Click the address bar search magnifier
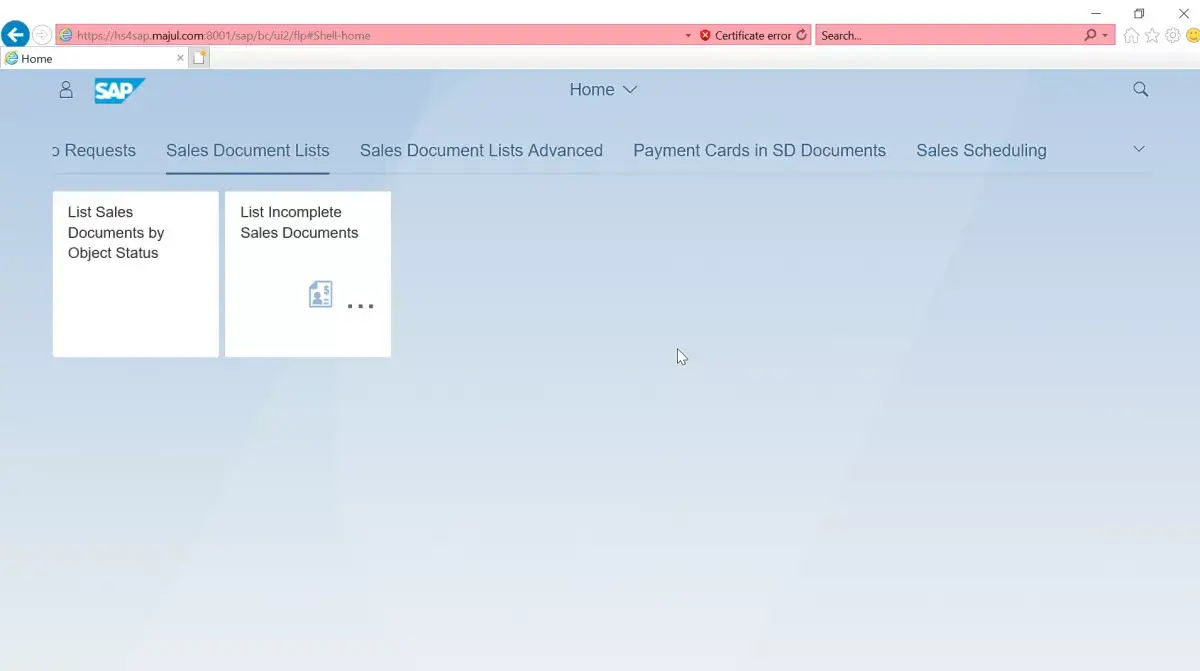This screenshot has width=1200, height=671. tap(1090, 35)
